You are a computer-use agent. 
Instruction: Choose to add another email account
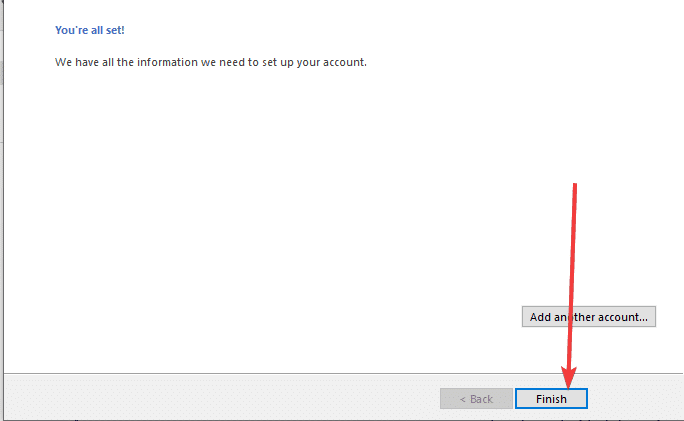[588, 317]
